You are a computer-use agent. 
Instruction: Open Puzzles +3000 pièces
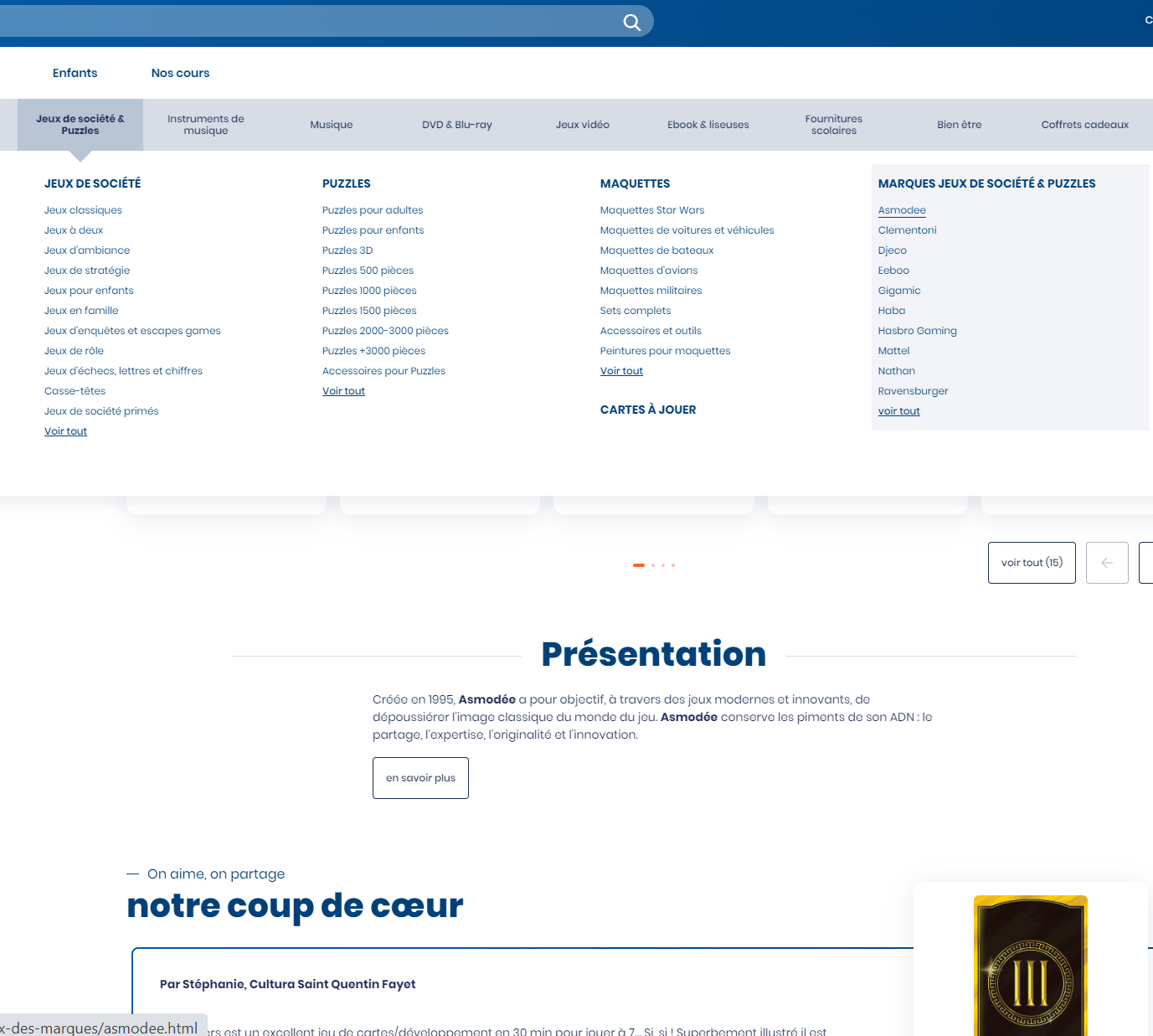[373, 351]
